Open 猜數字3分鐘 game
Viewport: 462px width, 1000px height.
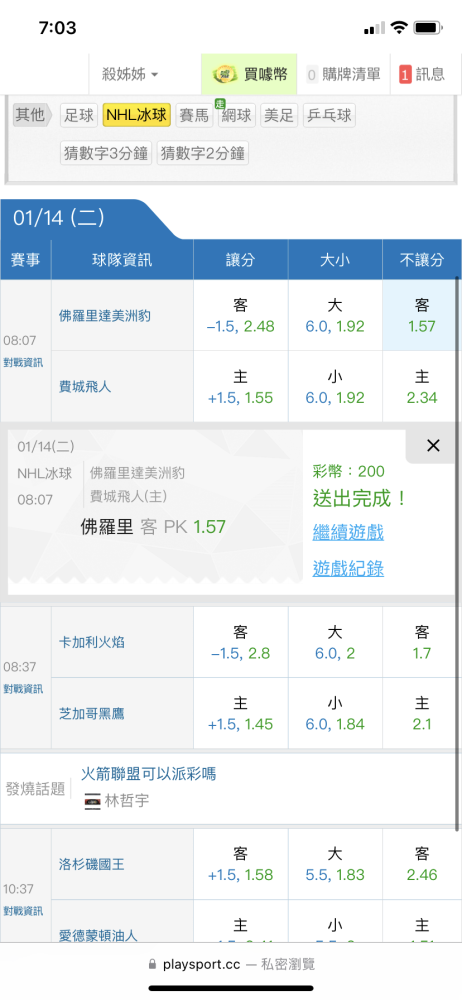click(x=106, y=153)
